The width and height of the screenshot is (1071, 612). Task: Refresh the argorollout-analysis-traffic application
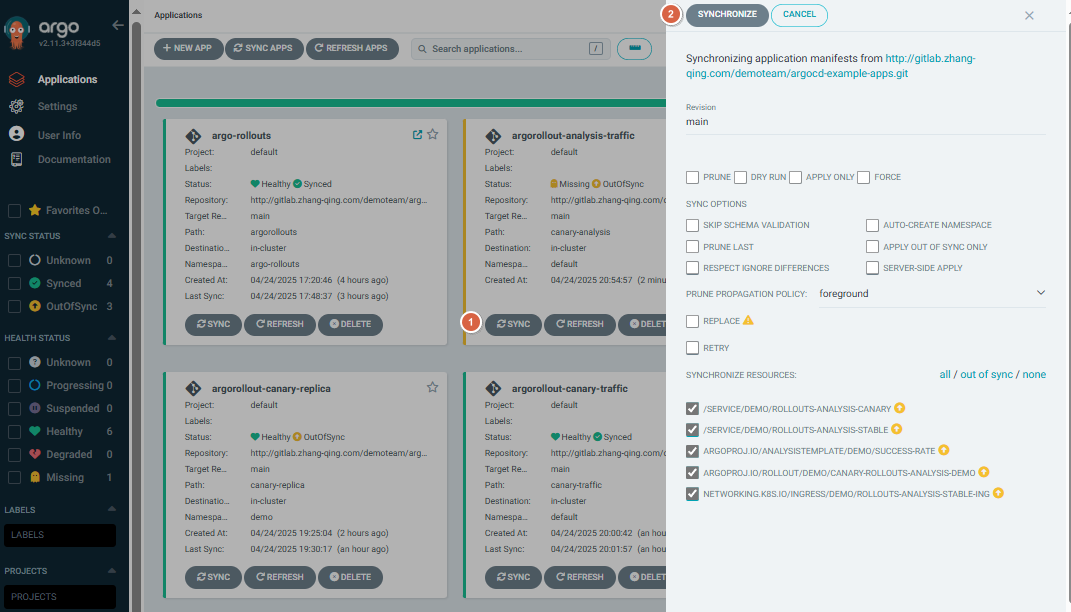[x=580, y=324]
